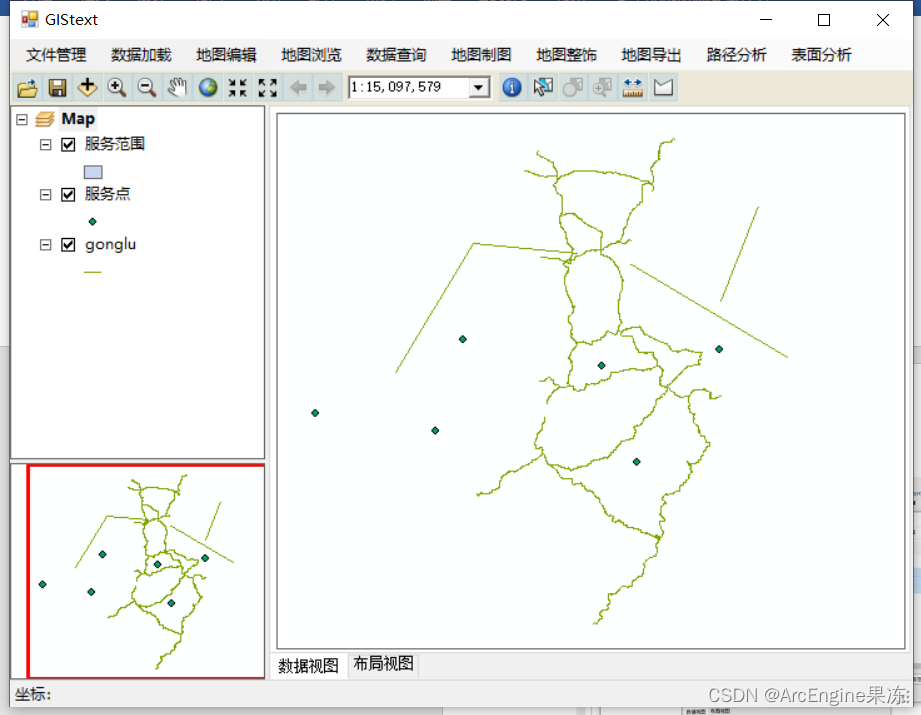
Task: Click the Add Data yellow plus icon
Action: [87, 87]
